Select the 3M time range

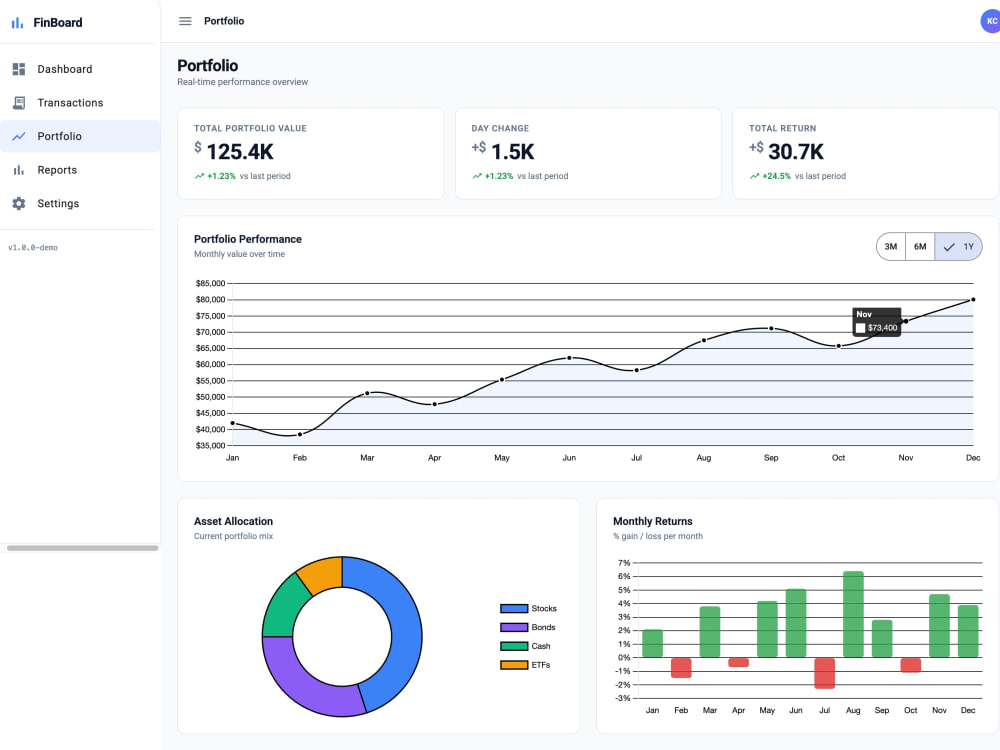click(891, 247)
